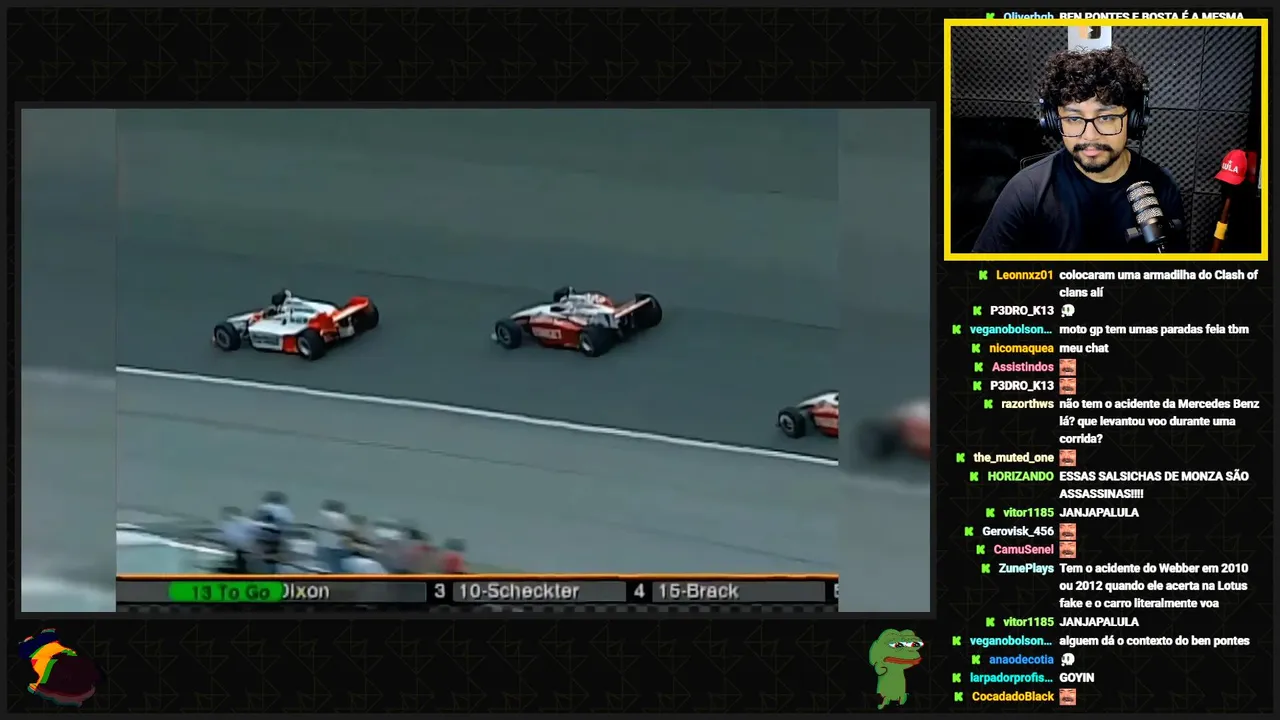This screenshot has width=1280, height=720.
Task: Open Assistindos' chat username
Action: coord(1022,367)
